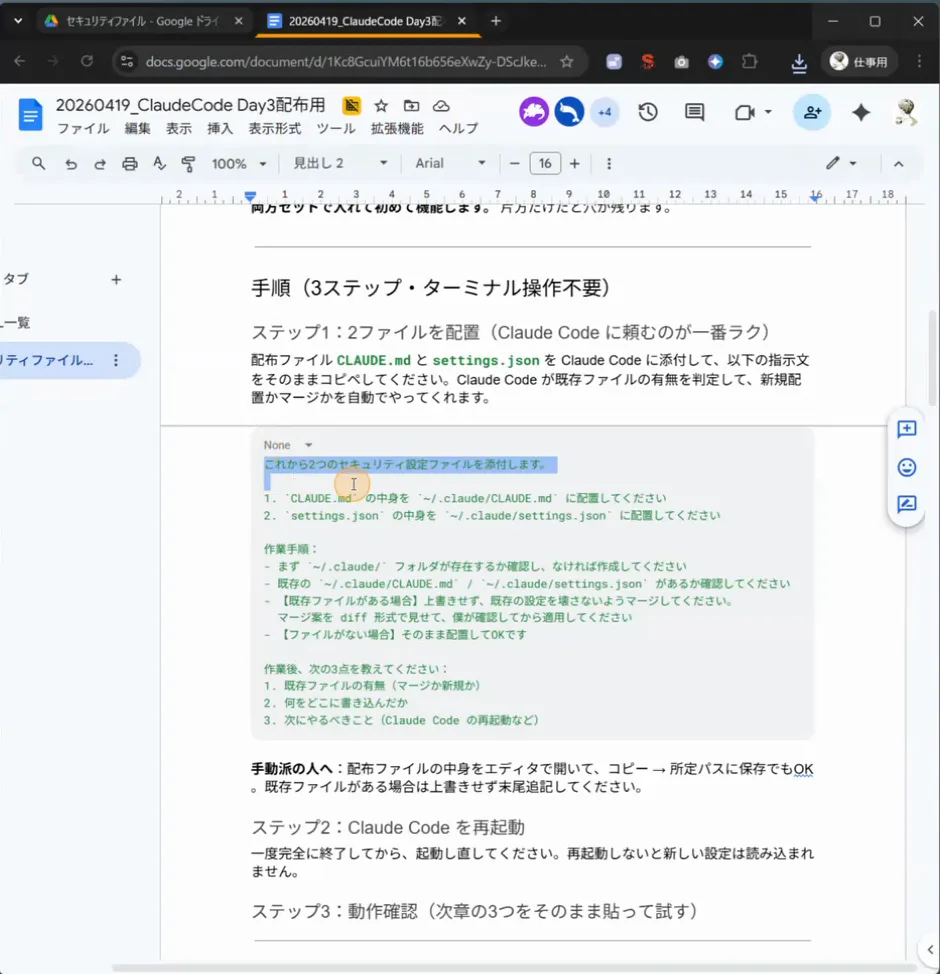This screenshot has height=974, width=940.
Task: Open Arial font dropdown
Action: 450,163
